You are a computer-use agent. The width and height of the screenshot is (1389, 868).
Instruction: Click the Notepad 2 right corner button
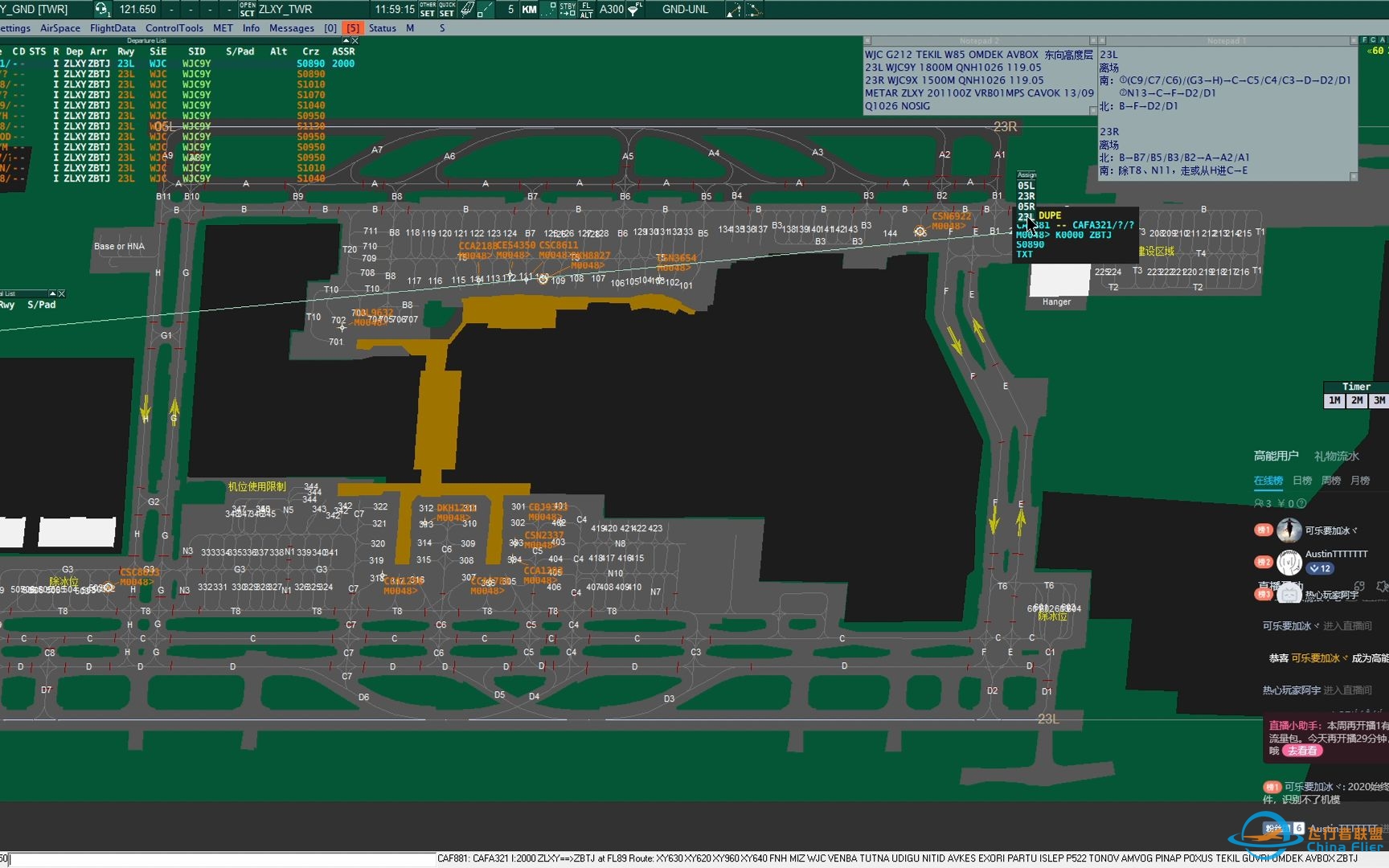[x=1093, y=40]
